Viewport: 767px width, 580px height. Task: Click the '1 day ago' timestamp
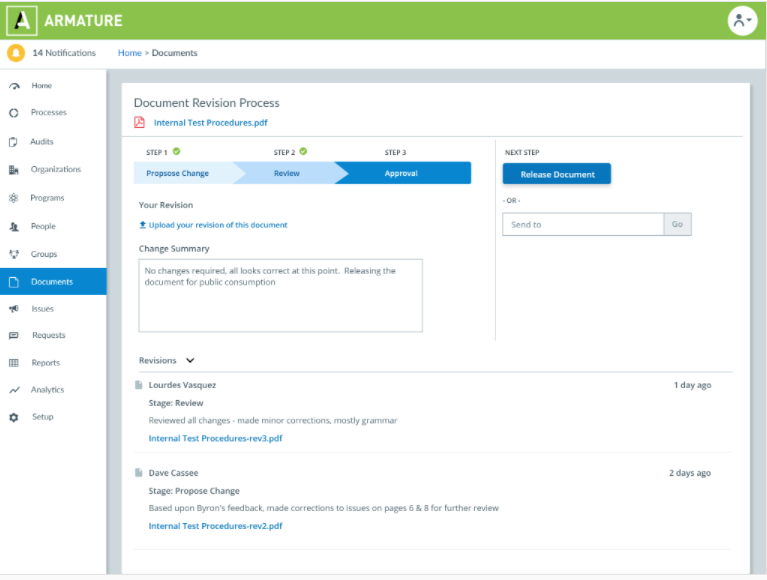(x=692, y=385)
